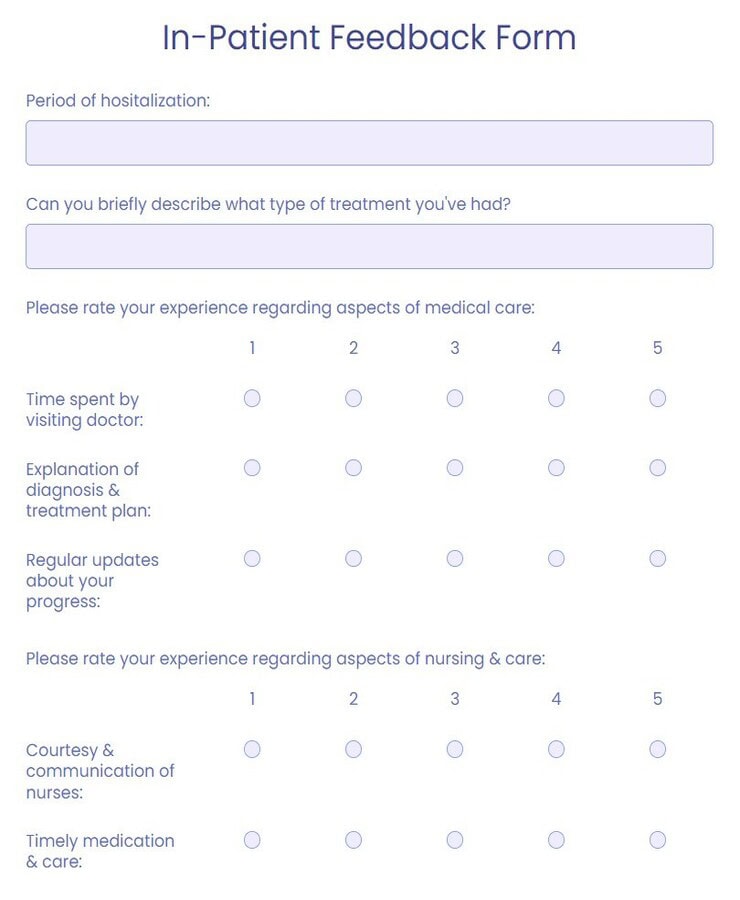Choose rating 5 for timely medication & care

point(657,840)
